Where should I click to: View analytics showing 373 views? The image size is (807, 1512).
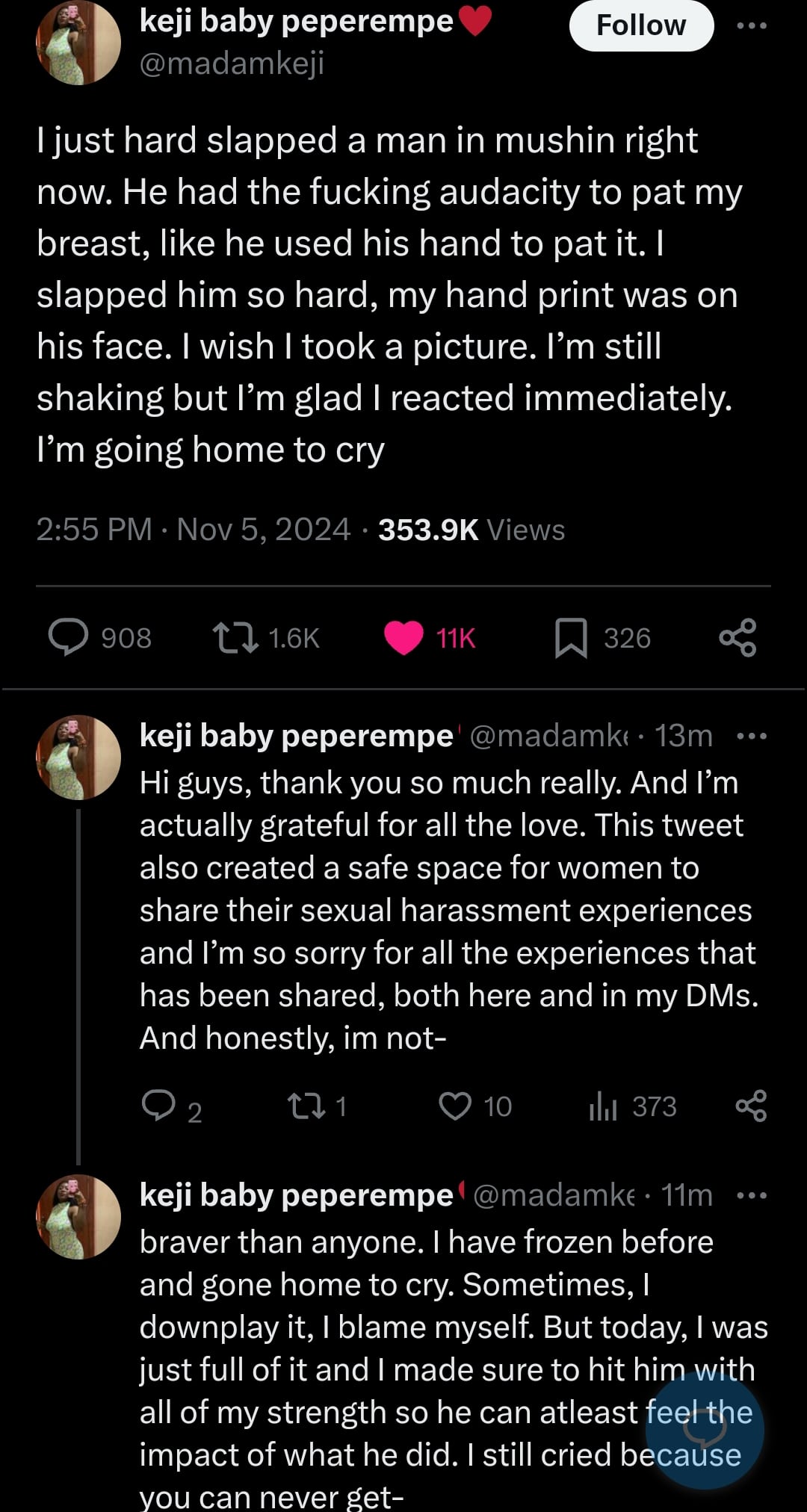click(x=604, y=1106)
